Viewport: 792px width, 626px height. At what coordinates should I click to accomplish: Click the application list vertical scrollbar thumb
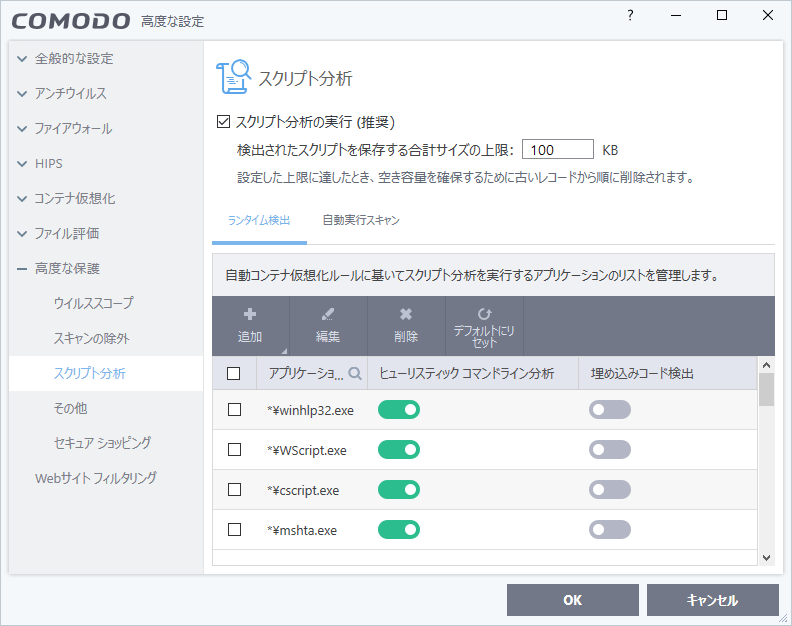point(766,389)
